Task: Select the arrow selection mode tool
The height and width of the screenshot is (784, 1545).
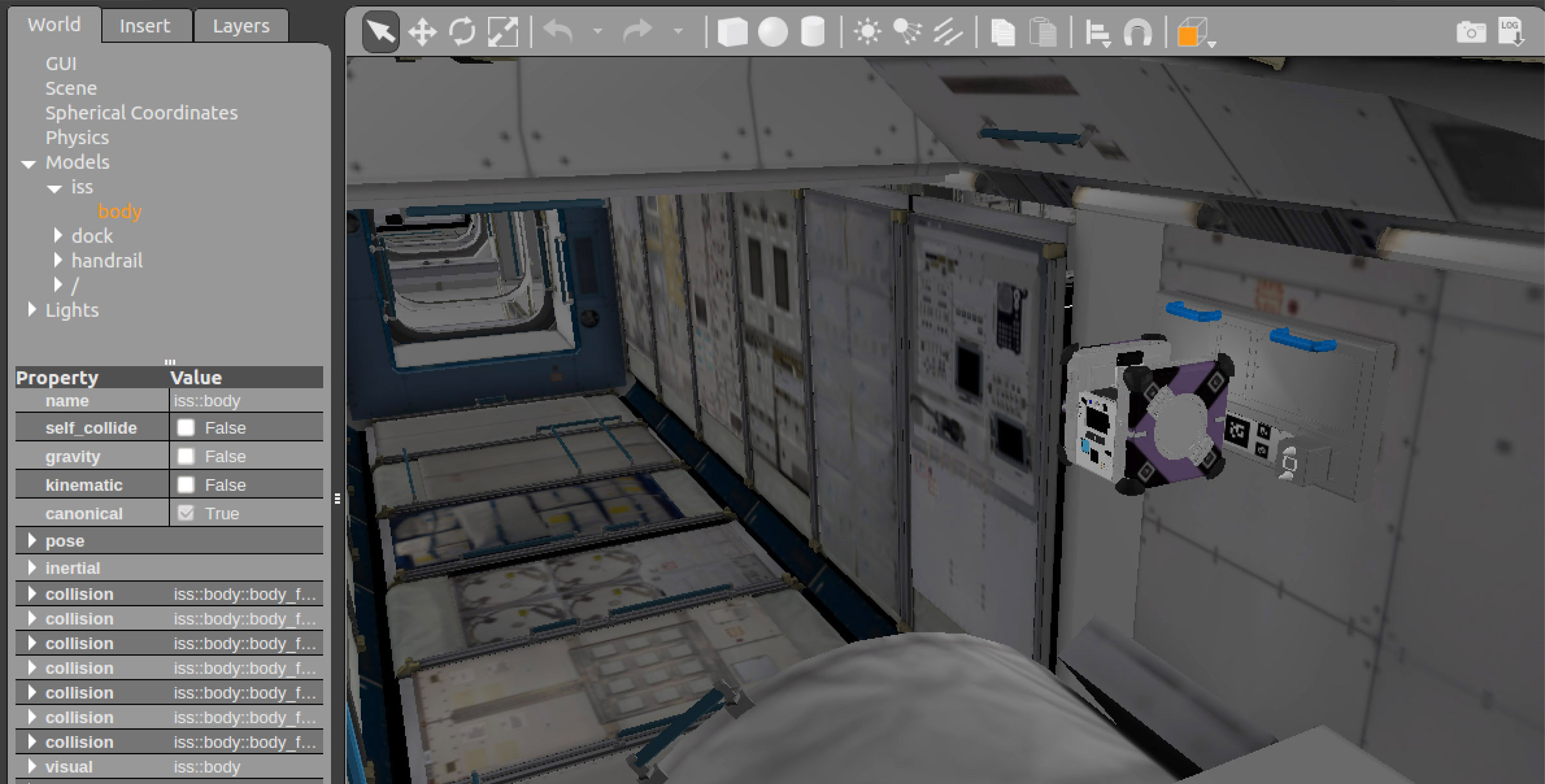Action: click(x=381, y=31)
